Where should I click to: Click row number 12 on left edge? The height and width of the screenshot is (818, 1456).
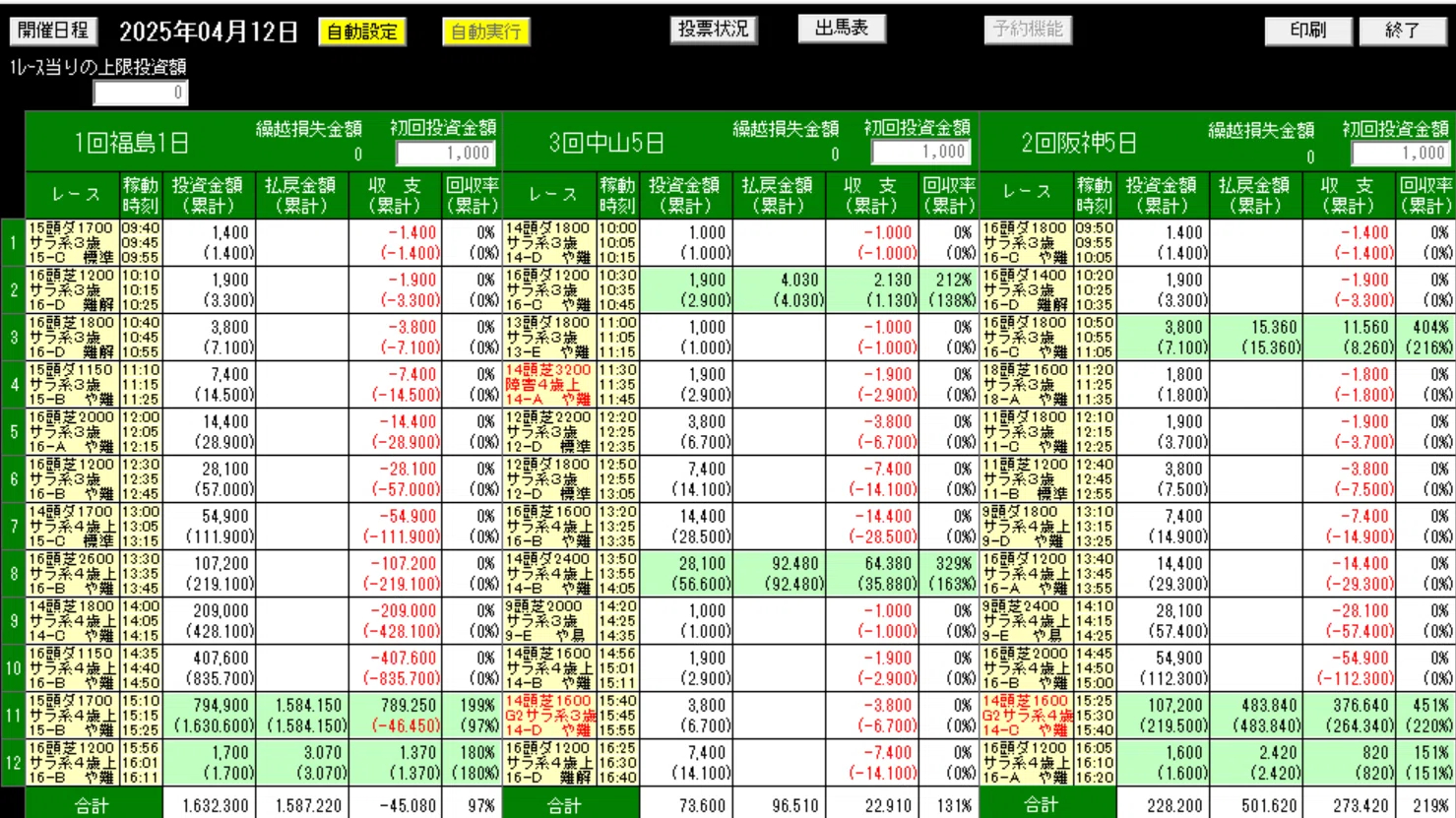pyautogui.click(x=13, y=763)
